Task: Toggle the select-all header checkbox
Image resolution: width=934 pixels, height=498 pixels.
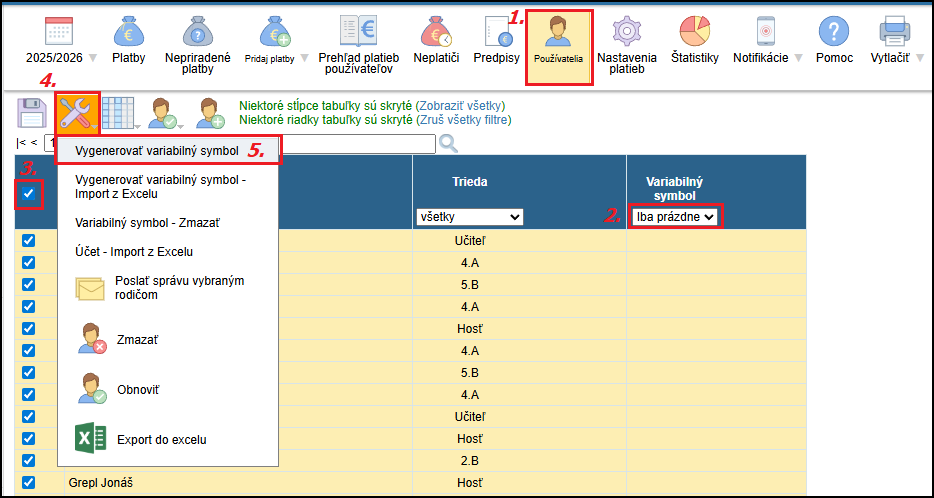Action: click(29, 193)
